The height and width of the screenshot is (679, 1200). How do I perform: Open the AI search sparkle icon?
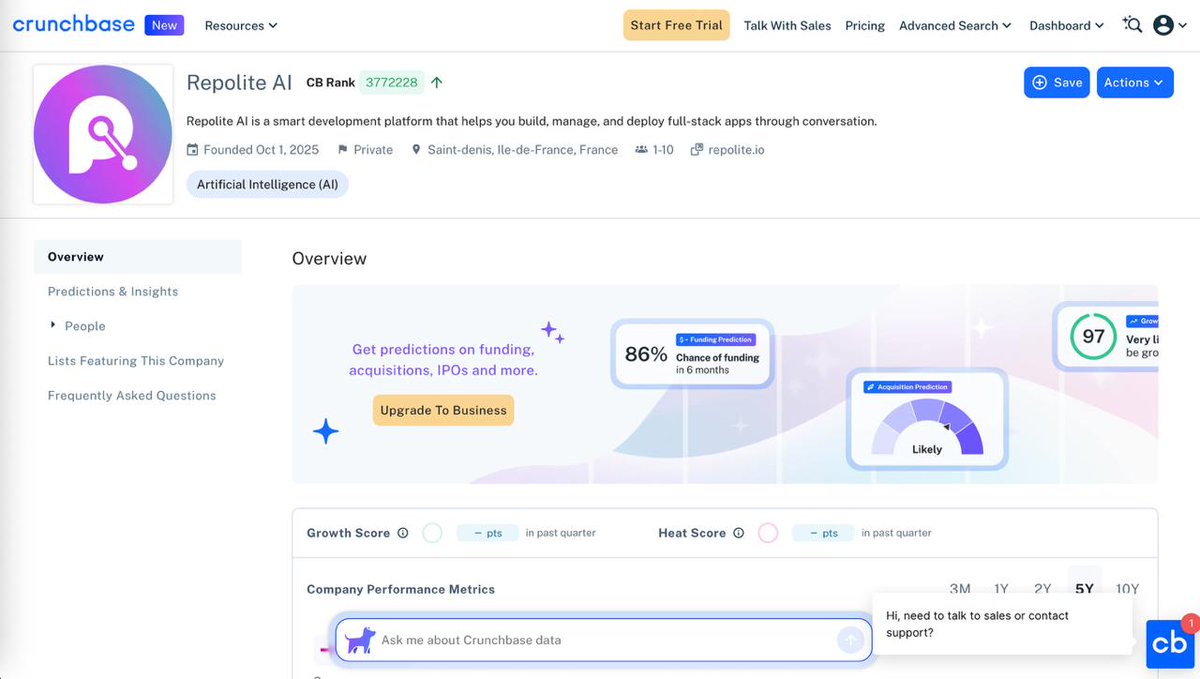point(1132,25)
